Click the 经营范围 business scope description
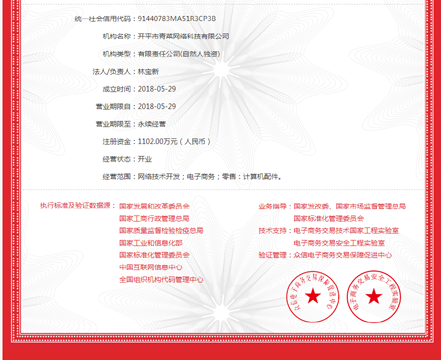Screen dimensions: 441x360 210,177
